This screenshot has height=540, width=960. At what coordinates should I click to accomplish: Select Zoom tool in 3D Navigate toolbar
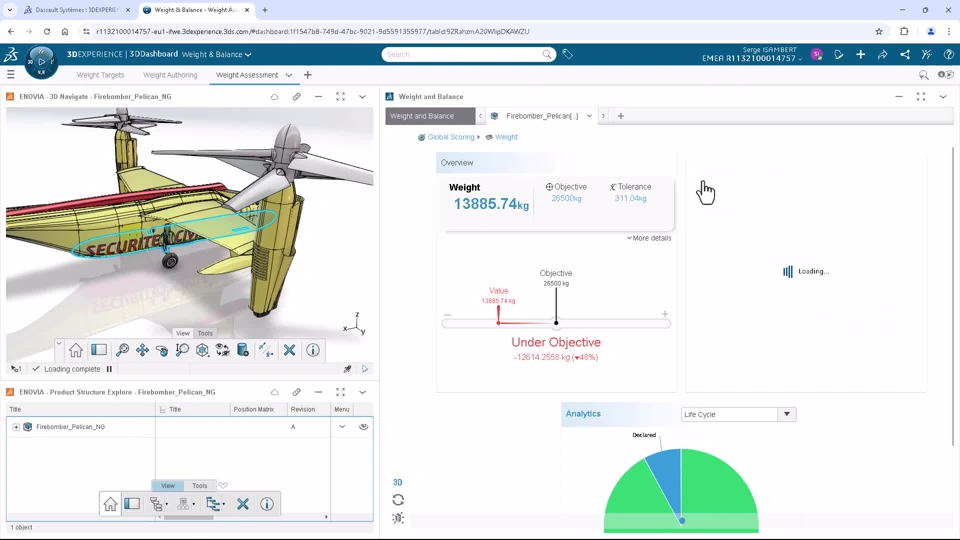point(182,350)
